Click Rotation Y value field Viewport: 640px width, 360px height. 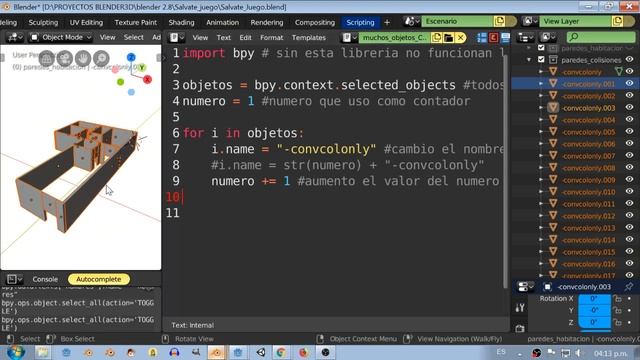click(595, 311)
